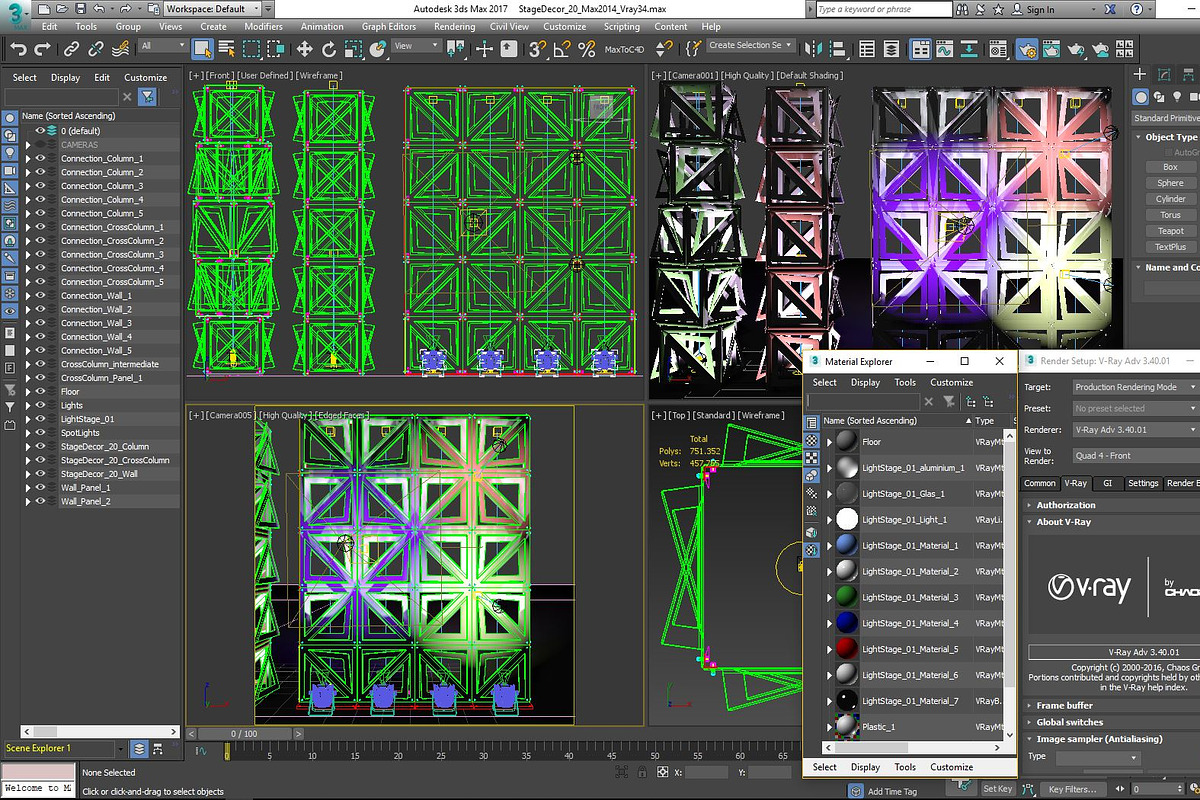Open Renderer V-Ray Adv 3.40.01 dropdown
This screenshot has height=800, width=1200.
(x=1135, y=429)
